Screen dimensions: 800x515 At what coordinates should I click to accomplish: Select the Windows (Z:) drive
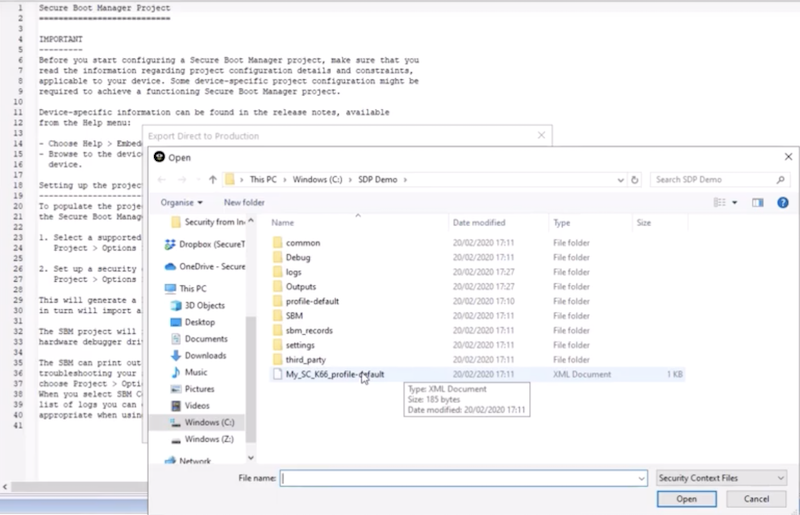click(x=209, y=439)
